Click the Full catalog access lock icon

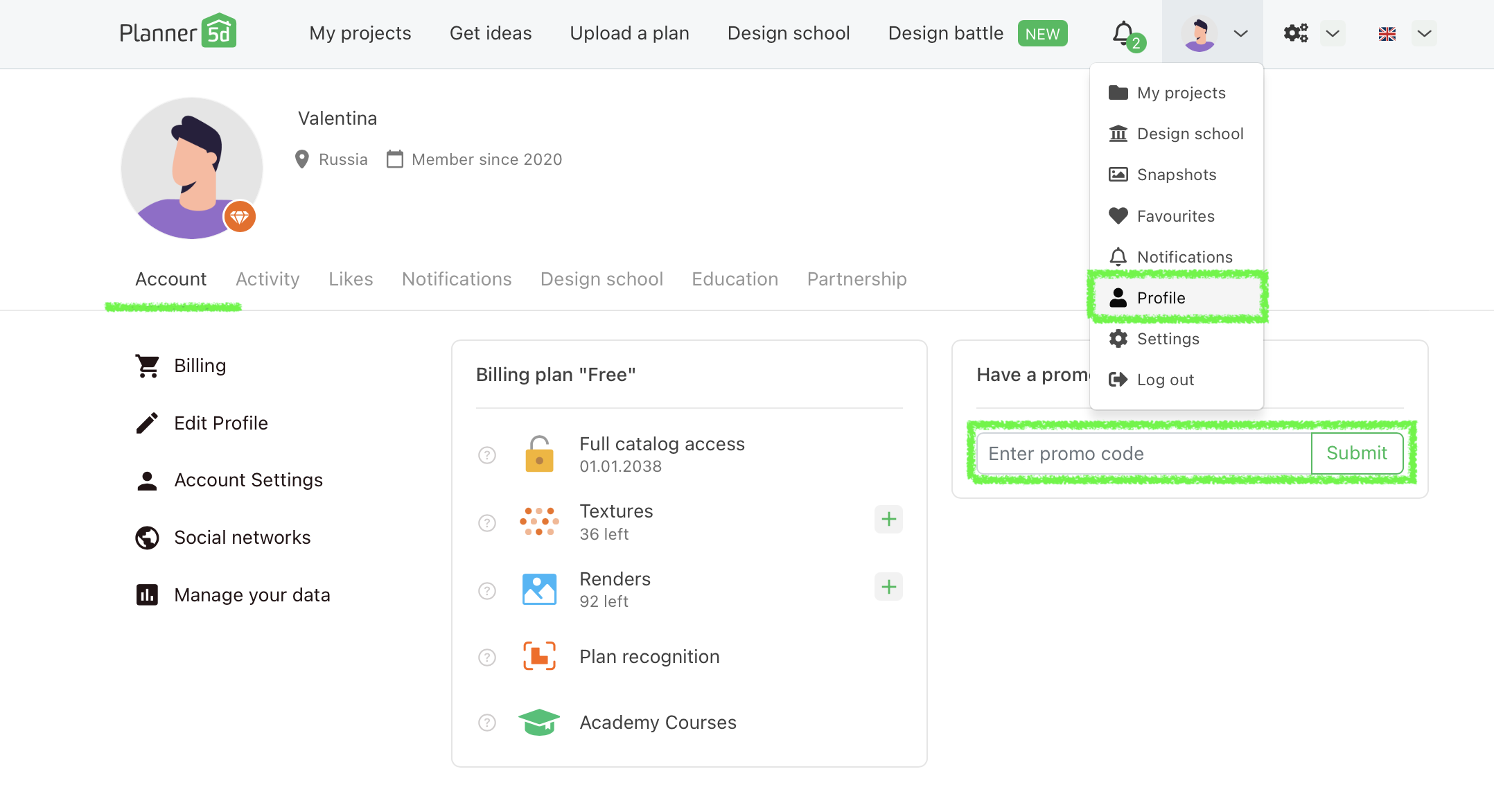point(539,454)
